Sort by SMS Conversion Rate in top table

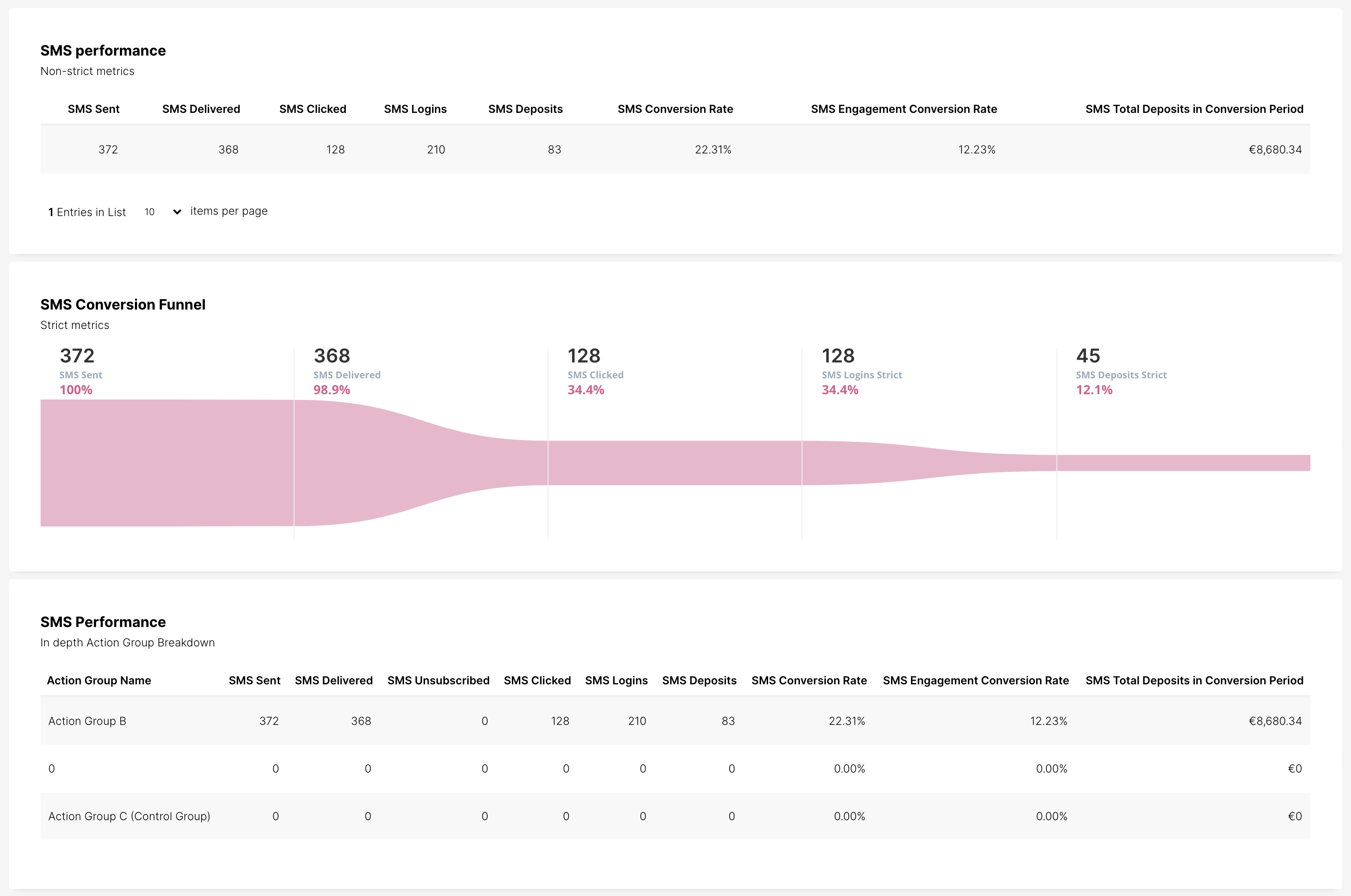(x=675, y=109)
